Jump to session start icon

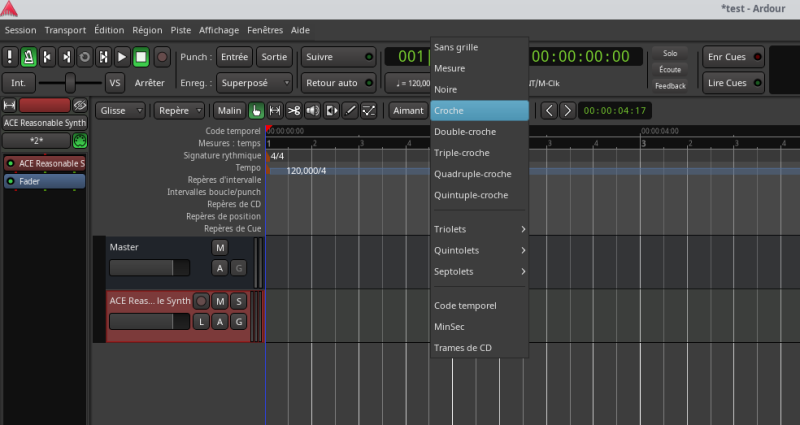coord(47,57)
